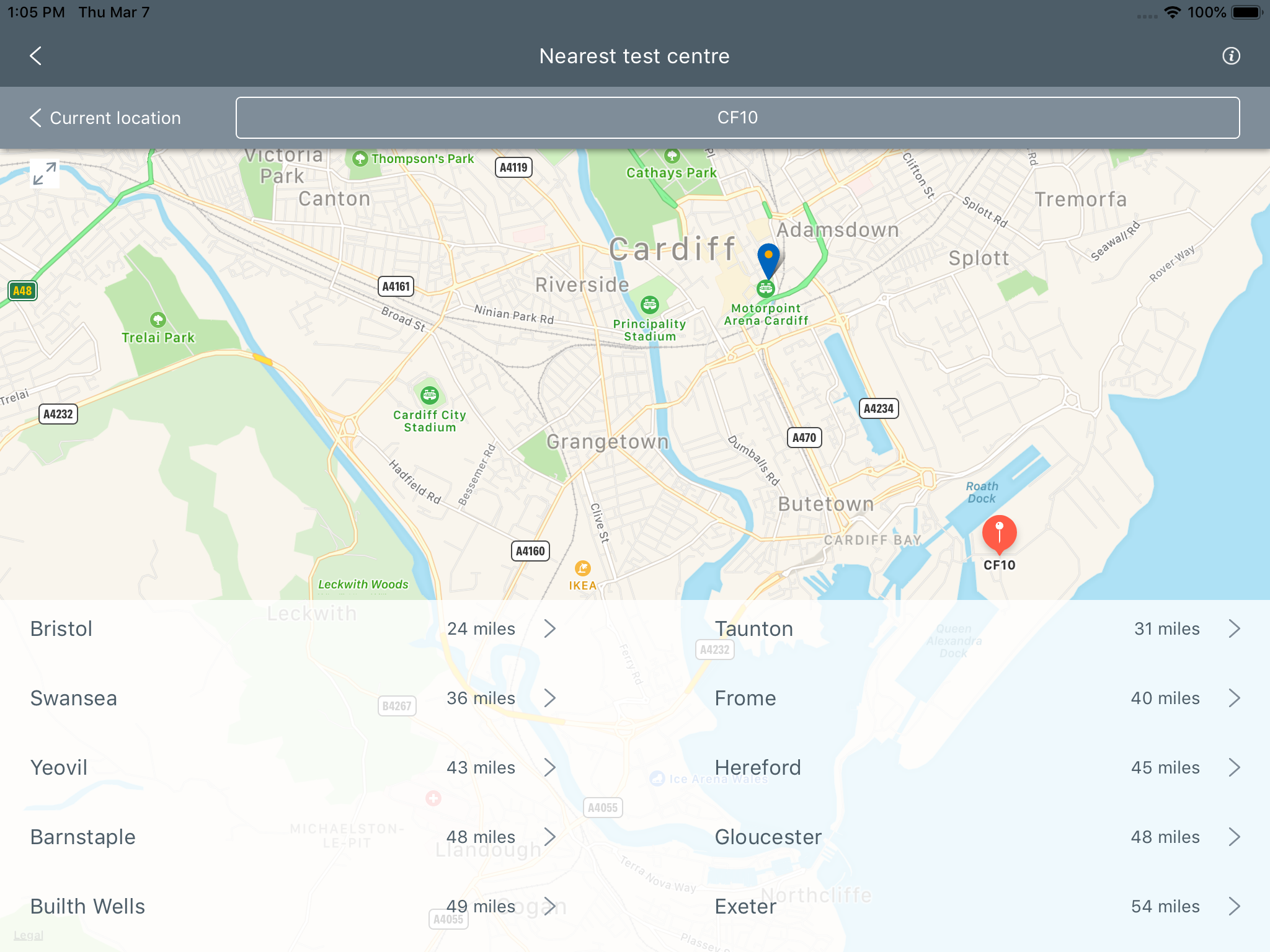Tap the back arrow in header

pyautogui.click(x=36, y=56)
